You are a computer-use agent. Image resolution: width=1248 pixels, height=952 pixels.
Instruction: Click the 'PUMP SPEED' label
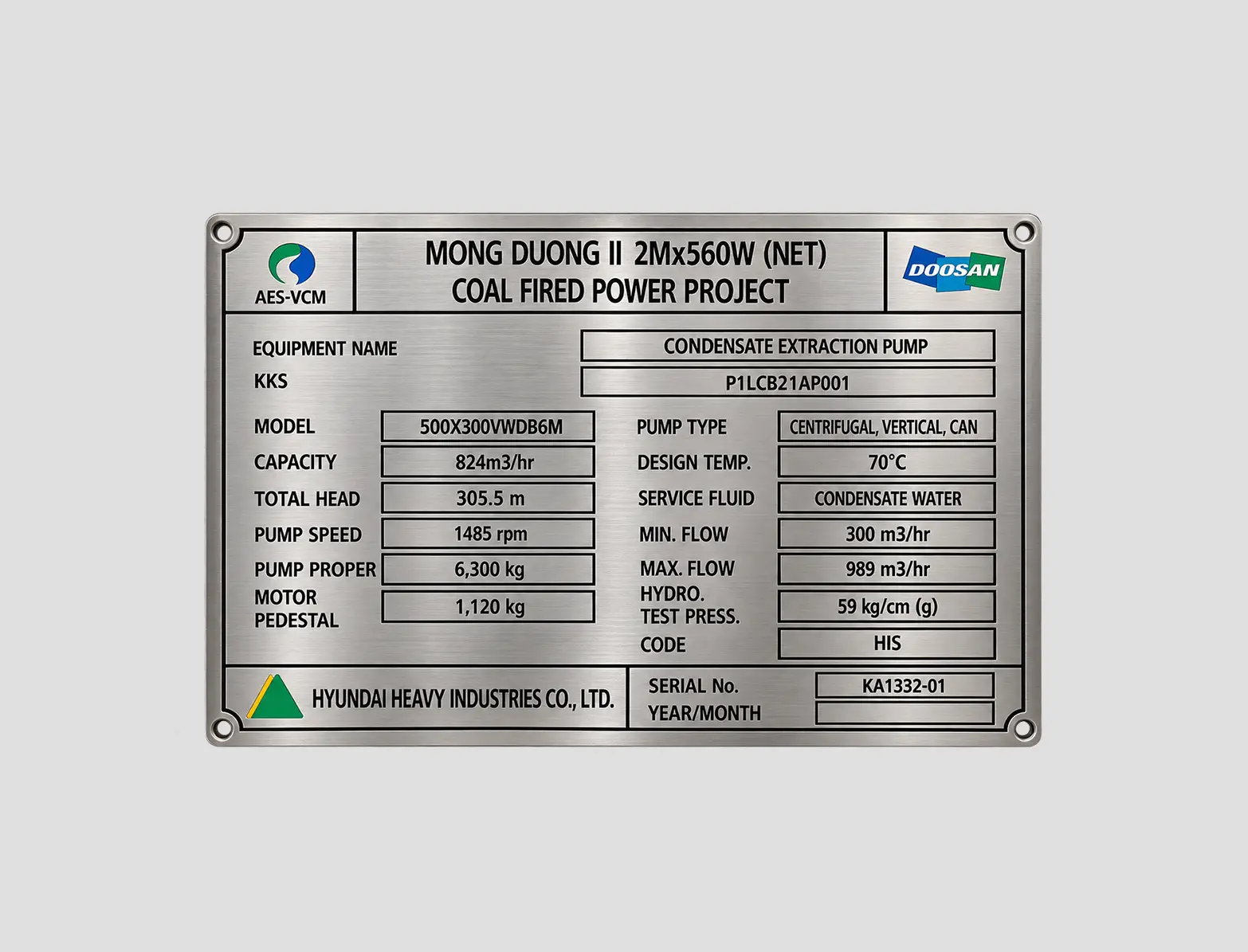pos(308,535)
